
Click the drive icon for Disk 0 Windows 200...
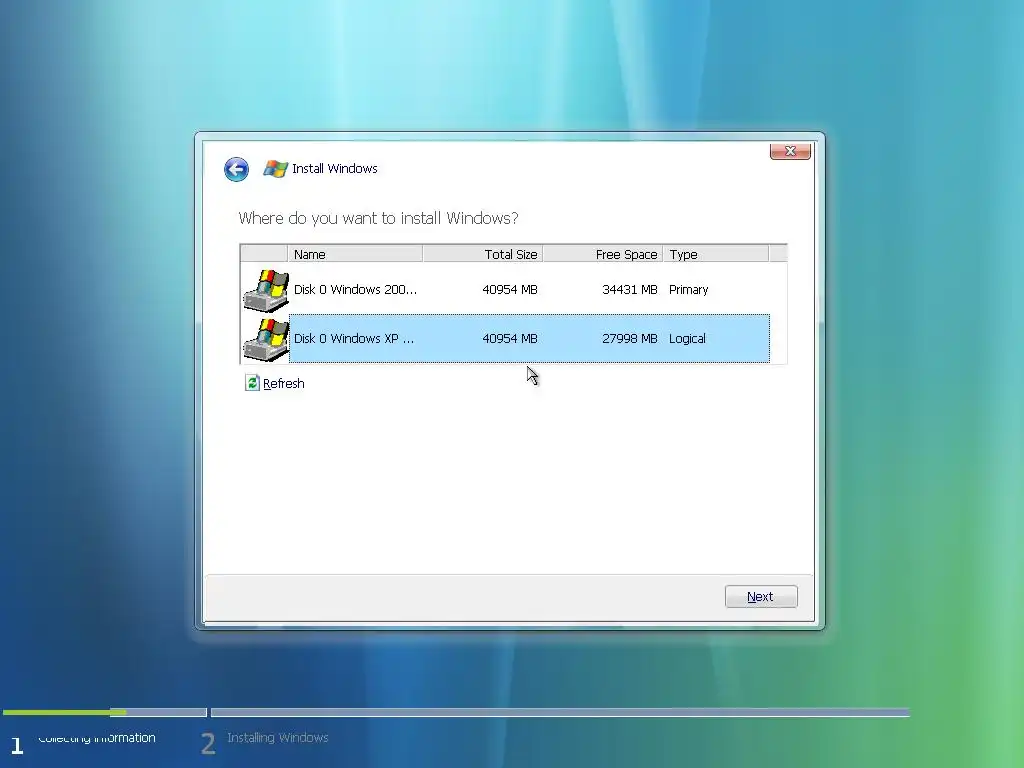click(266, 290)
